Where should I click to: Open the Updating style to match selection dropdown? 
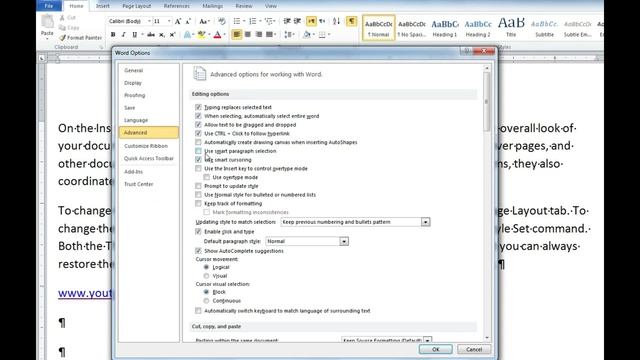[425, 222]
